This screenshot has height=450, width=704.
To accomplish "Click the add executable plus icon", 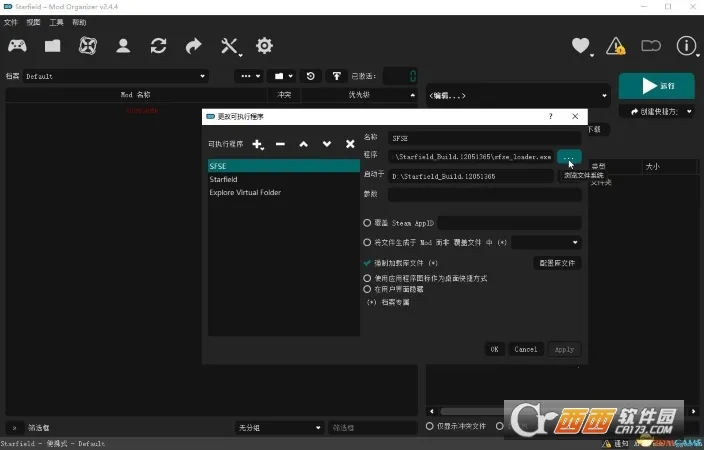I will click(257, 145).
